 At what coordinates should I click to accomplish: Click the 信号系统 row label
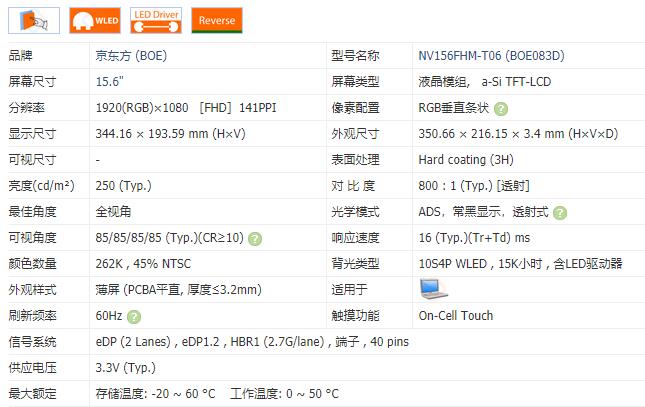[32, 342]
